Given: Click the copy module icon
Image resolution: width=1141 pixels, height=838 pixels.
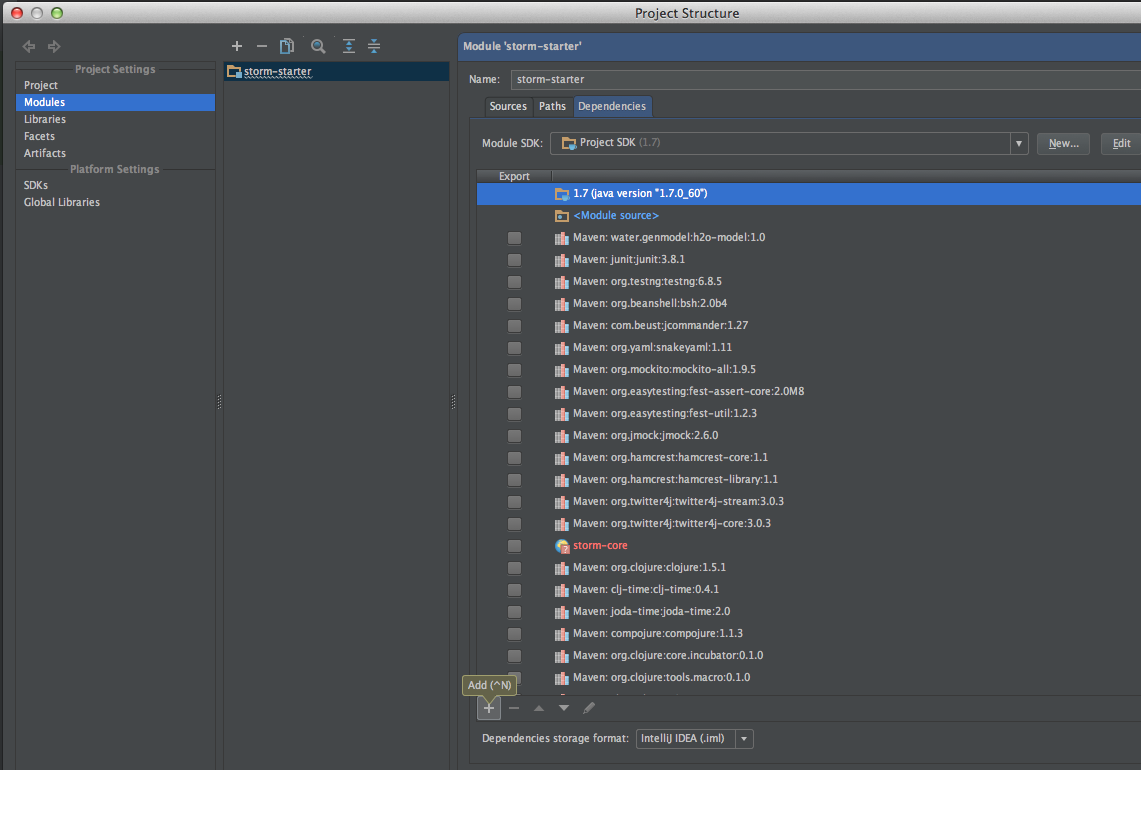Looking at the screenshot, I should tap(287, 46).
